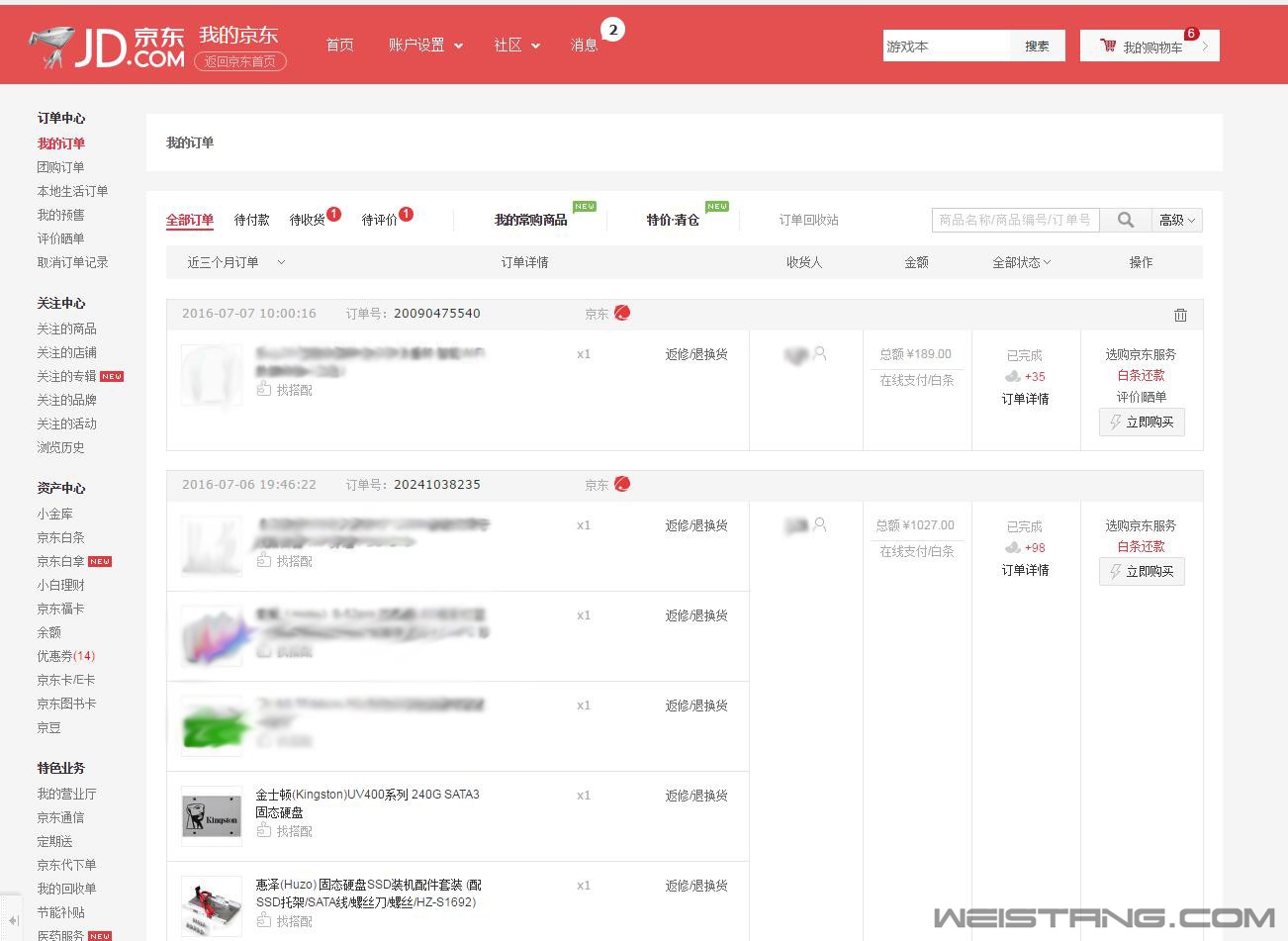This screenshot has width=1288, height=941.
Task: Open 京东白条 in the sidebar
Action: pyautogui.click(x=61, y=537)
